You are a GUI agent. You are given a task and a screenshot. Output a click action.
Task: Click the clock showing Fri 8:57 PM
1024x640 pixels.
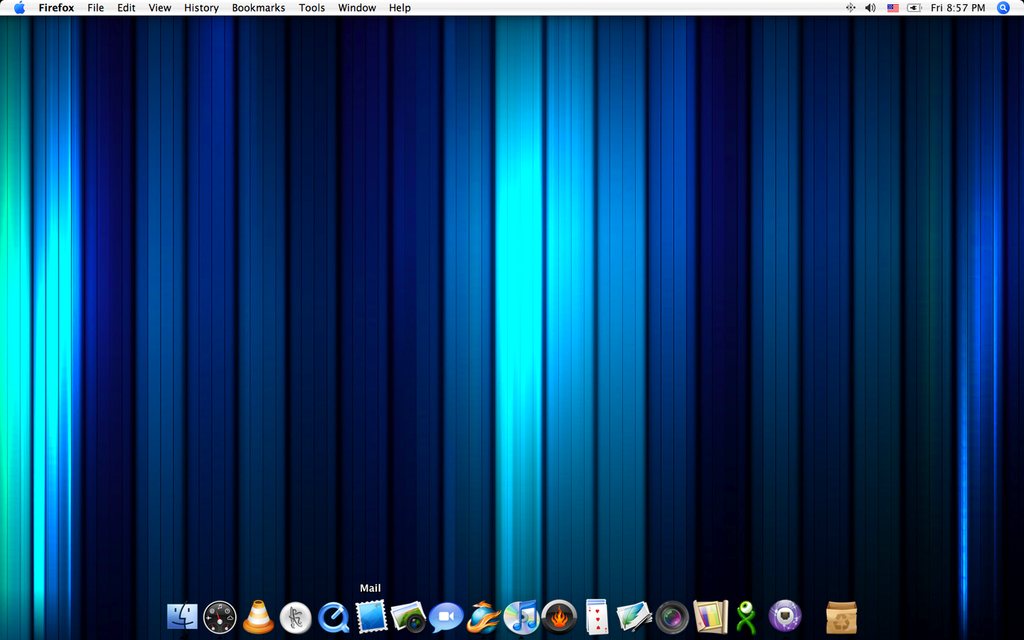pyautogui.click(x=957, y=8)
